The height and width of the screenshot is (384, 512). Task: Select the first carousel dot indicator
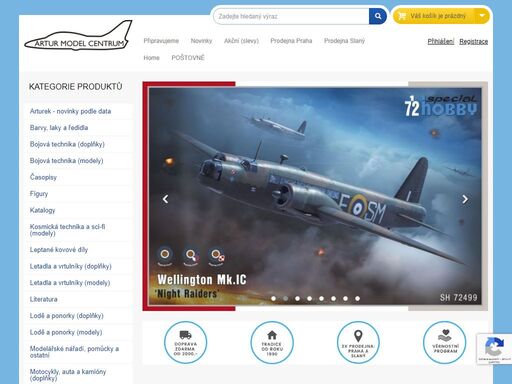tap(273, 298)
